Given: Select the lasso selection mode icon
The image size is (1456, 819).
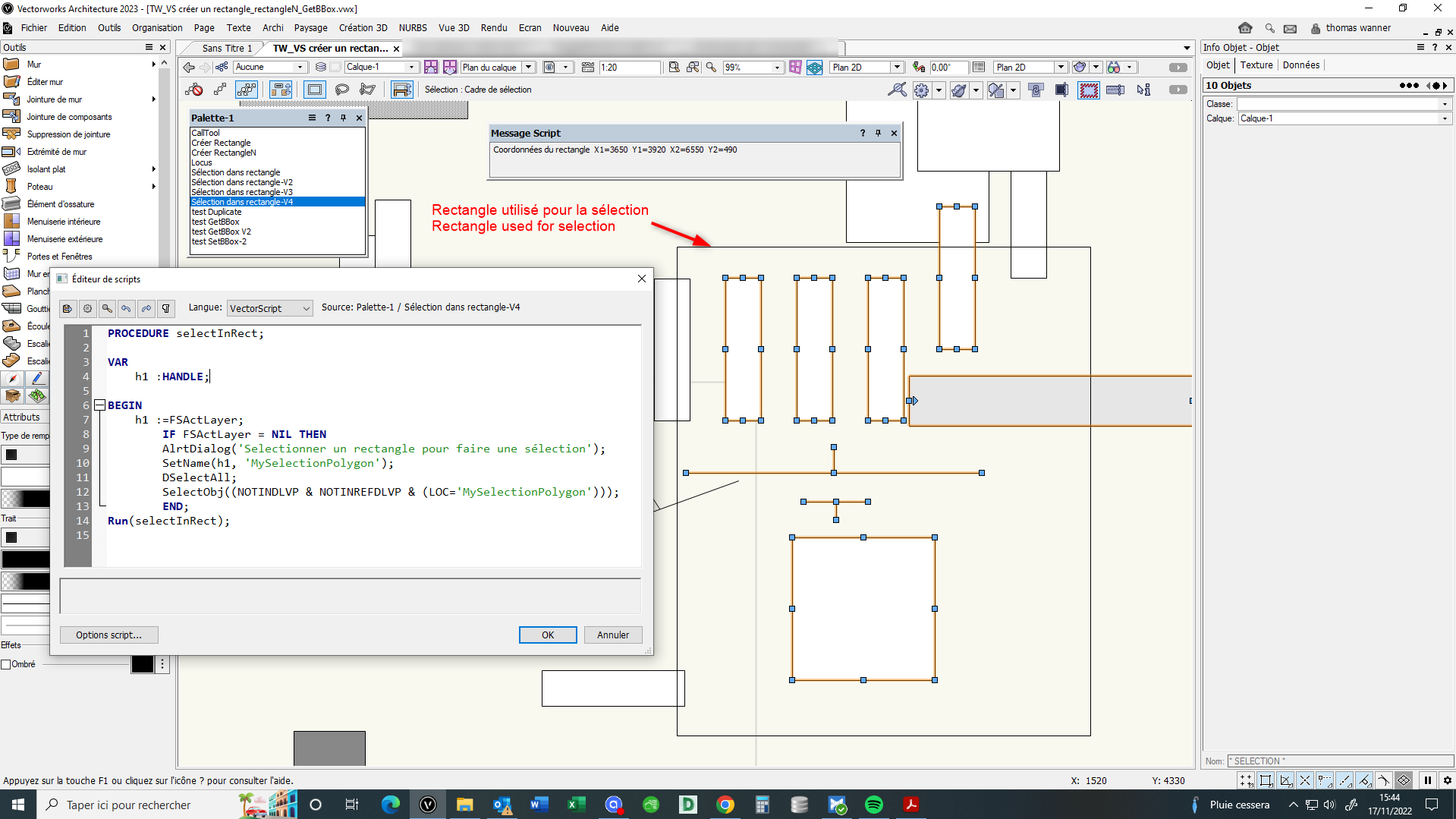Looking at the screenshot, I should point(342,90).
